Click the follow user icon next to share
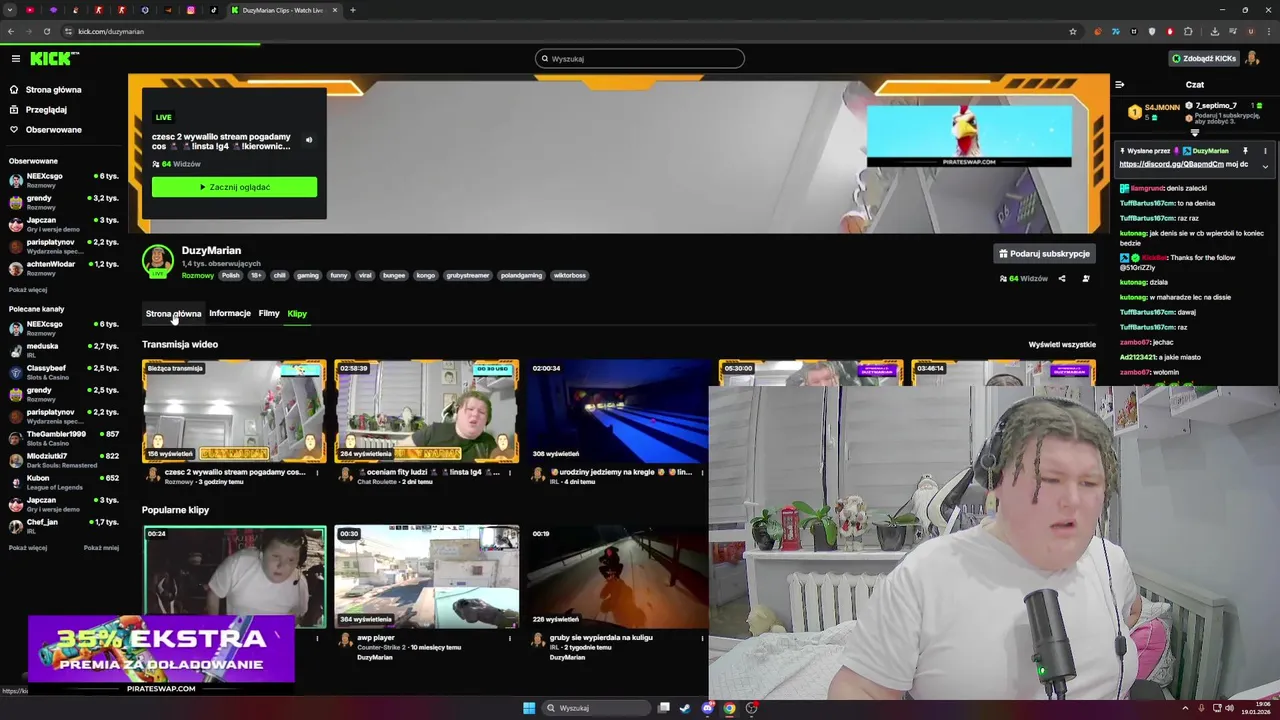Screen dimensions: 1280x720 [x=1086, y=279]
